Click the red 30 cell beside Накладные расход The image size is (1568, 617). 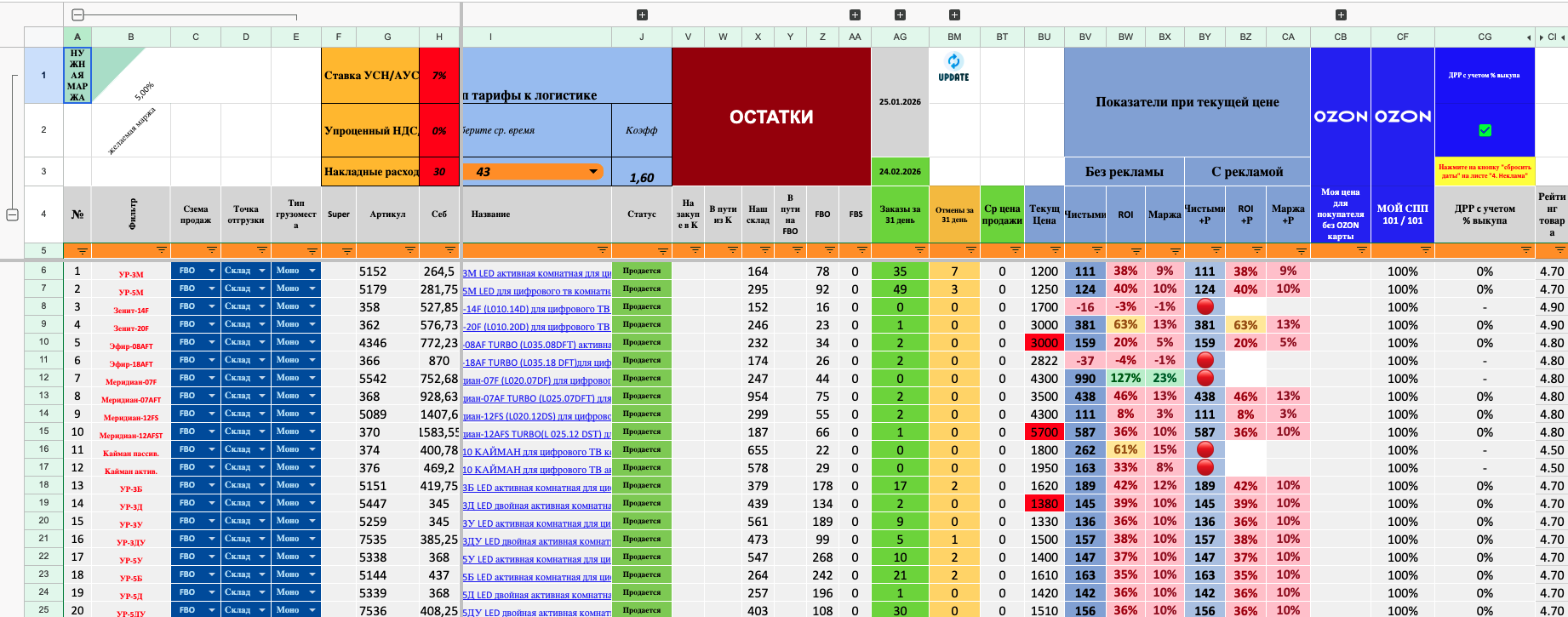click(439, 171)
